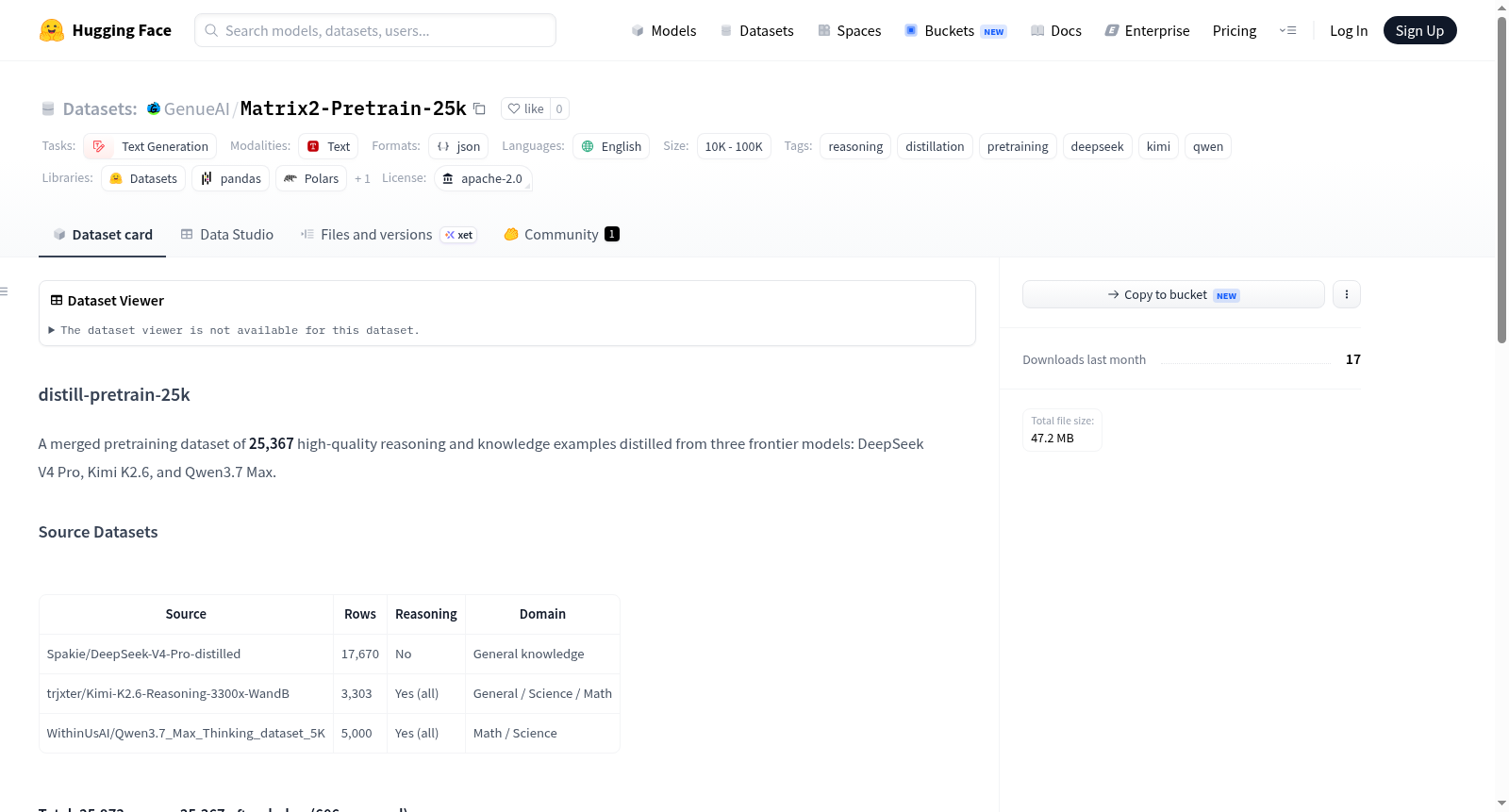
Task: Click the Hugging Face logo icon
Action: point(51,30)
